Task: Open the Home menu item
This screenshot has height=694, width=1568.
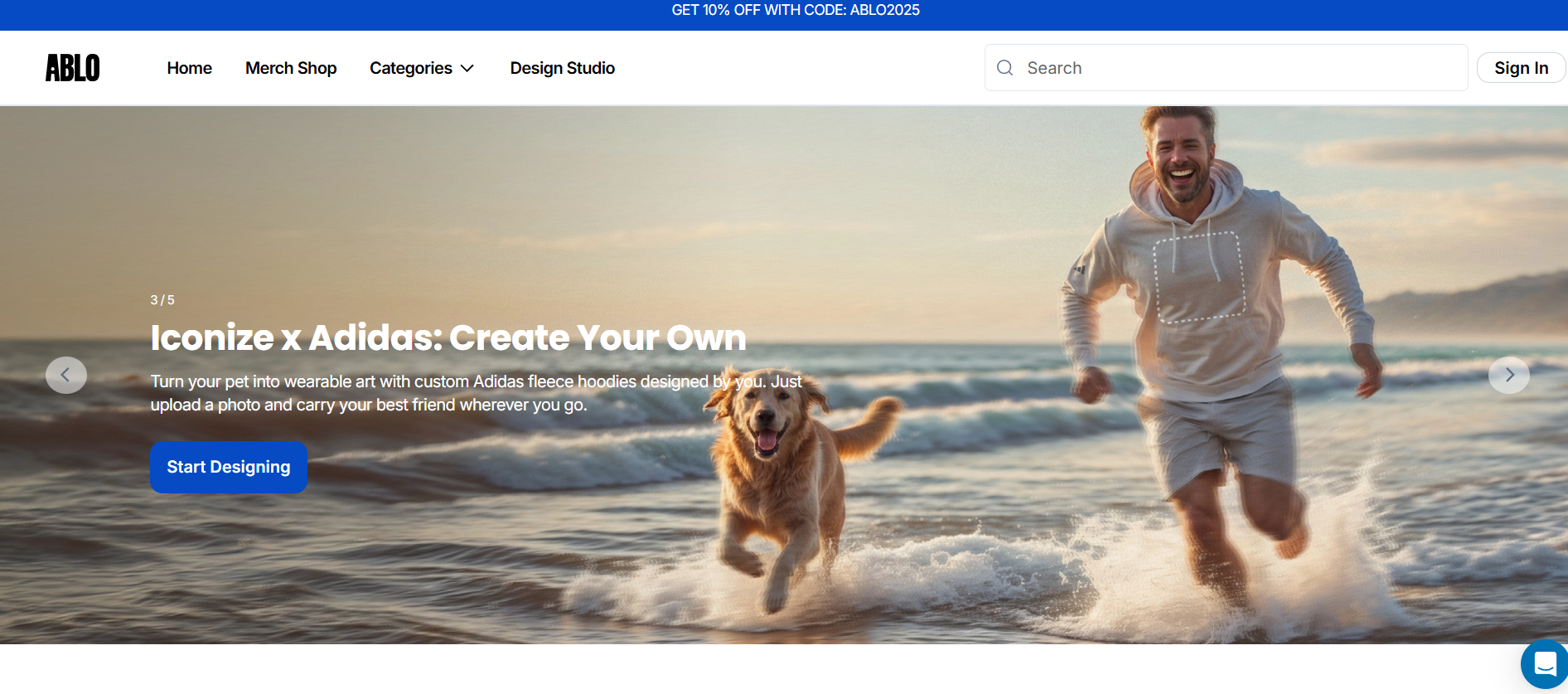Action: pyautogui.click(x=189, y=68)
